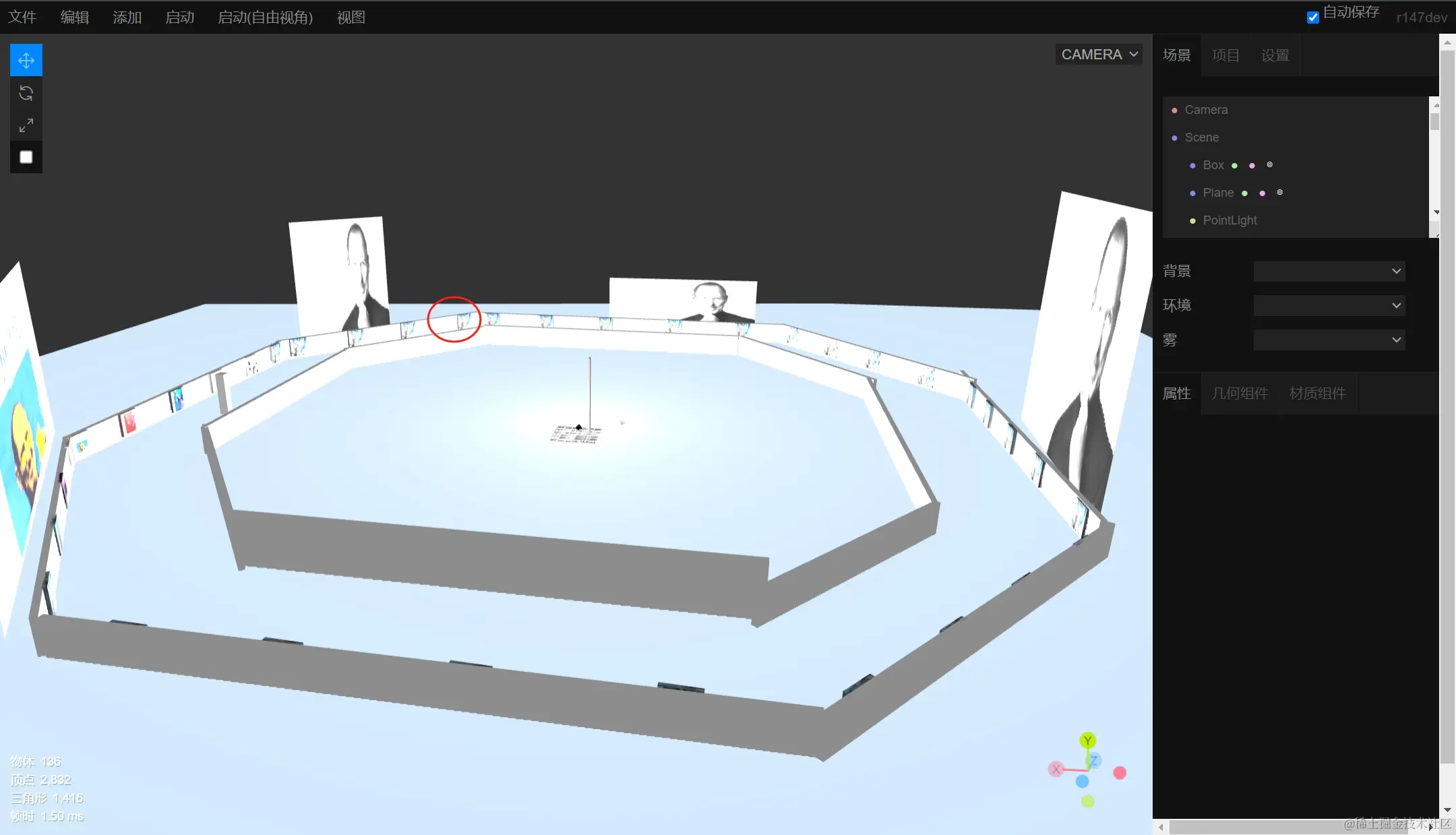Click Box's green geometry dot
The image size is (1456, 835).
[x=1234, y=166]
